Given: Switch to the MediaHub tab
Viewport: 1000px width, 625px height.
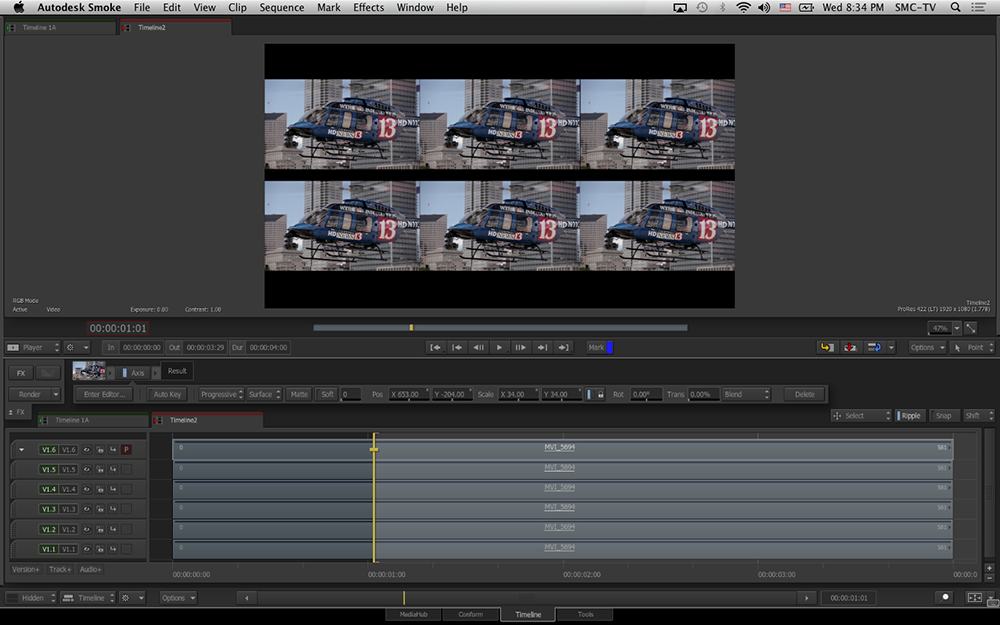Looking at the screenshot, I should 414,615.
